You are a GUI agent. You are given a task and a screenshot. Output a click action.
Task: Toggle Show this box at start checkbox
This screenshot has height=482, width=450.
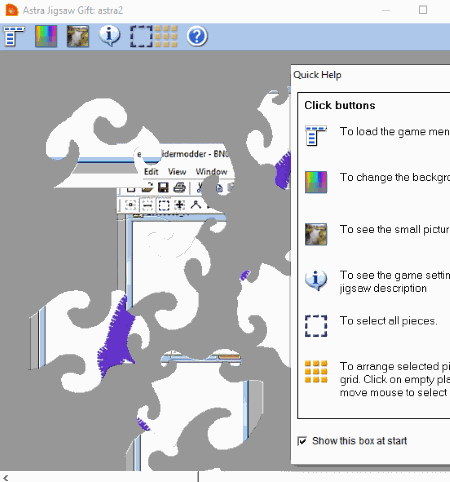point(302,441)
